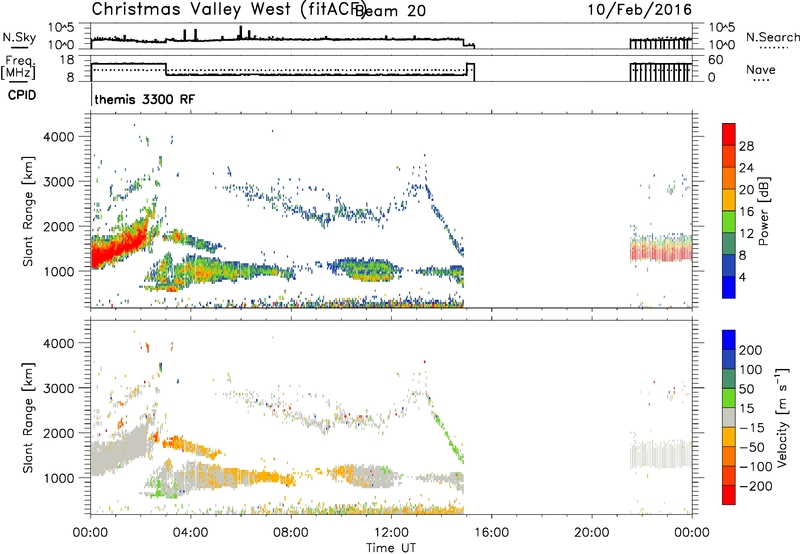The width and height of the screenshot is (800, 554).
Task: Click the strong red echo near 00:30 in power panel
Action: 105,251
